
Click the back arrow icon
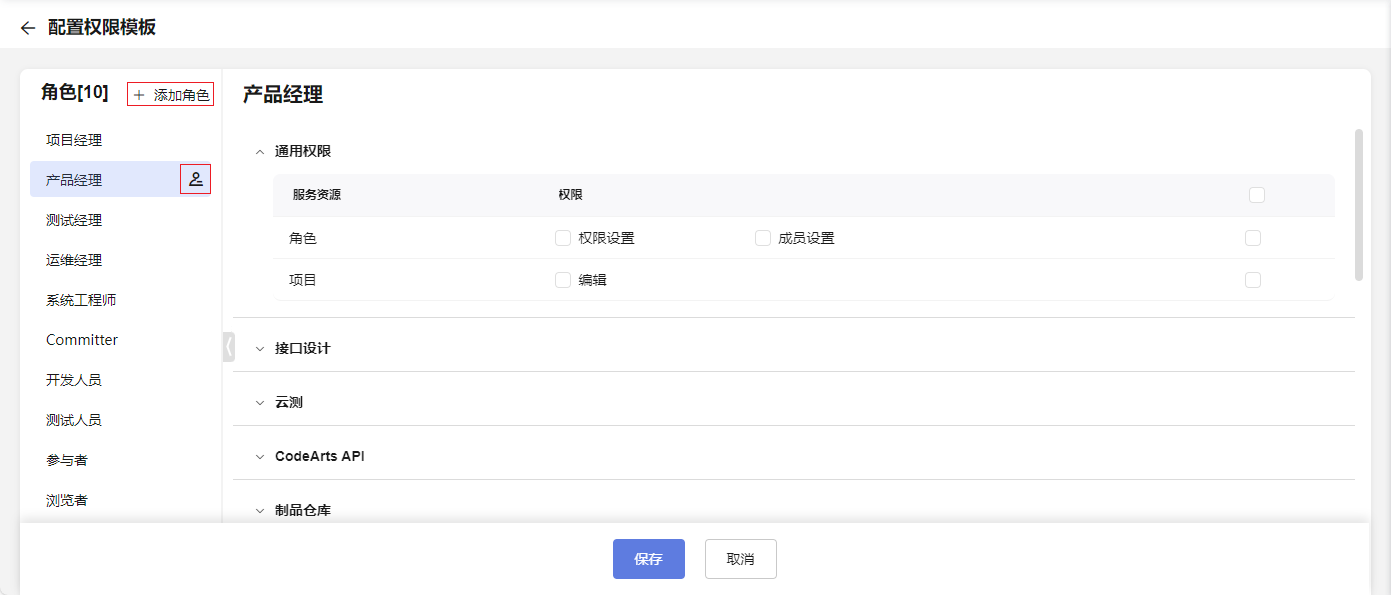[27, 28]
